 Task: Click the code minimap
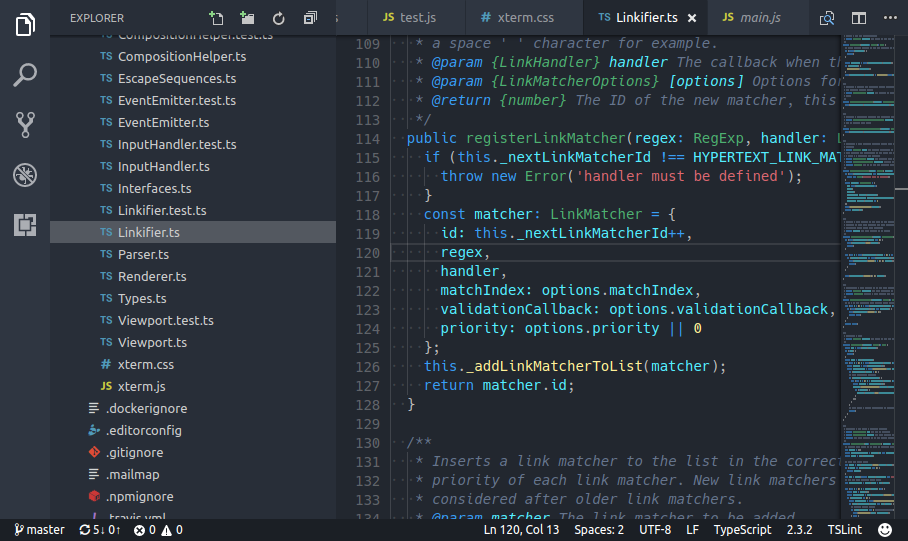click(x=867, y=277)
